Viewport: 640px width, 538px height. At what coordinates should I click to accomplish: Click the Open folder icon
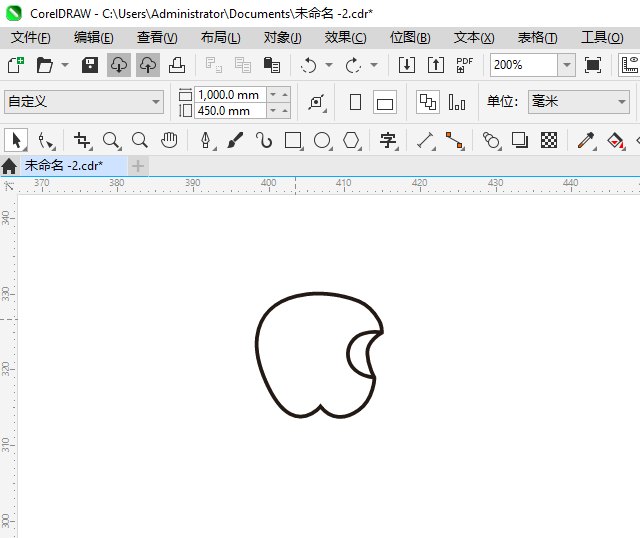(44, 65)
